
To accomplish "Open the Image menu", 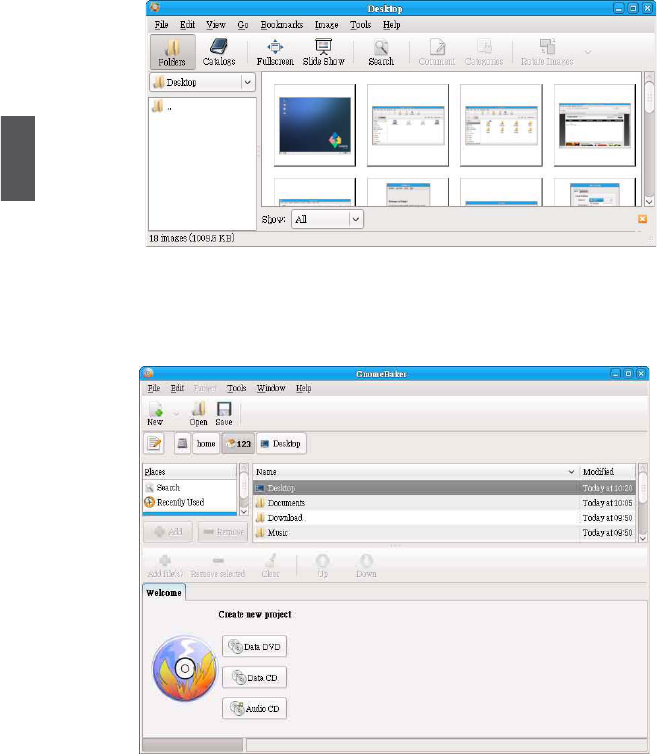I will pyautogui.click(x=327, y=25).
